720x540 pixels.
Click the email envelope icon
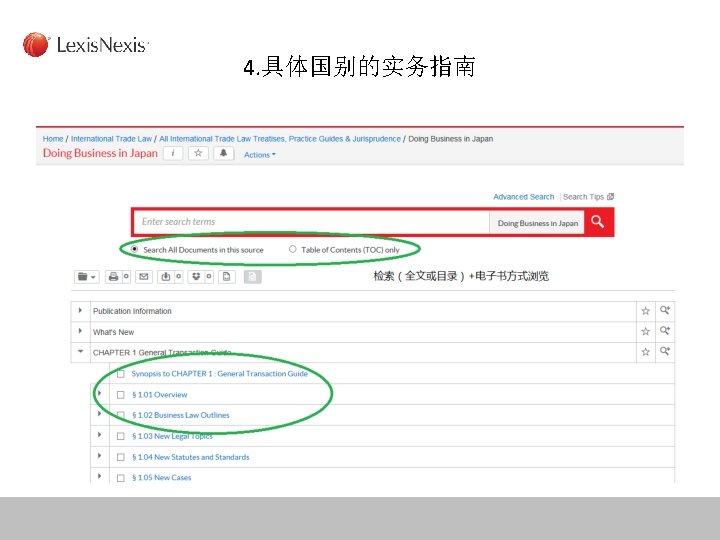pyautogui.click(x=144, y=276)
